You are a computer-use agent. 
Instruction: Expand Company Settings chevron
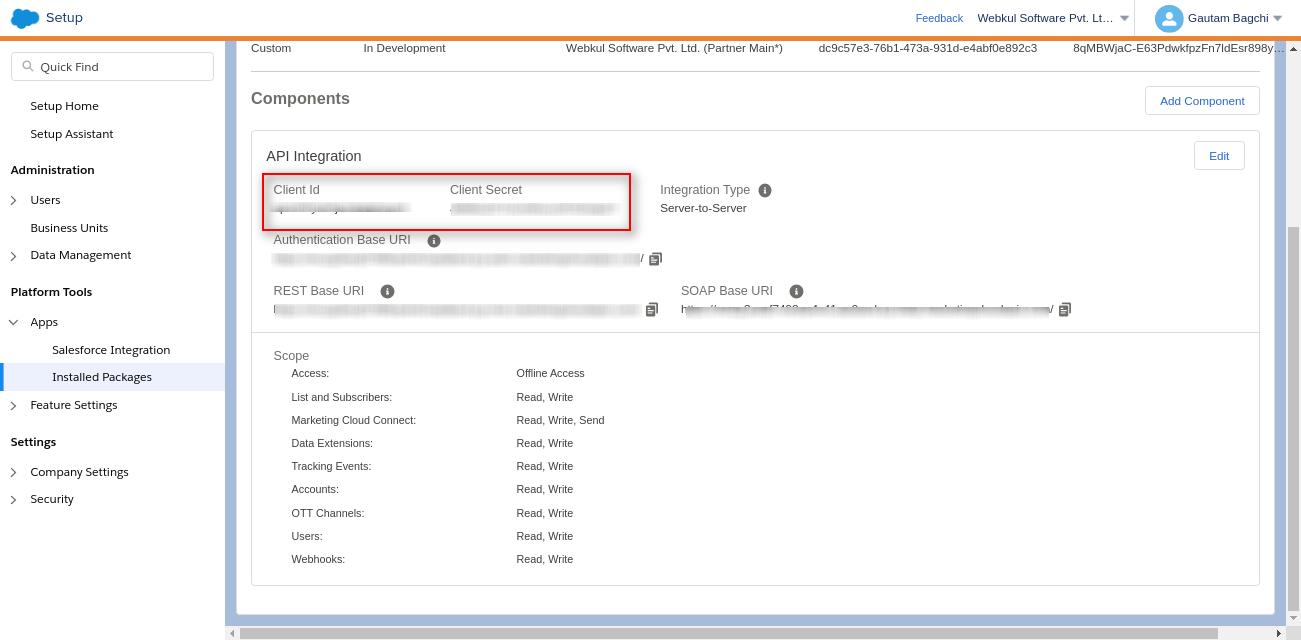pyautogui.click(x=14, y=472)
